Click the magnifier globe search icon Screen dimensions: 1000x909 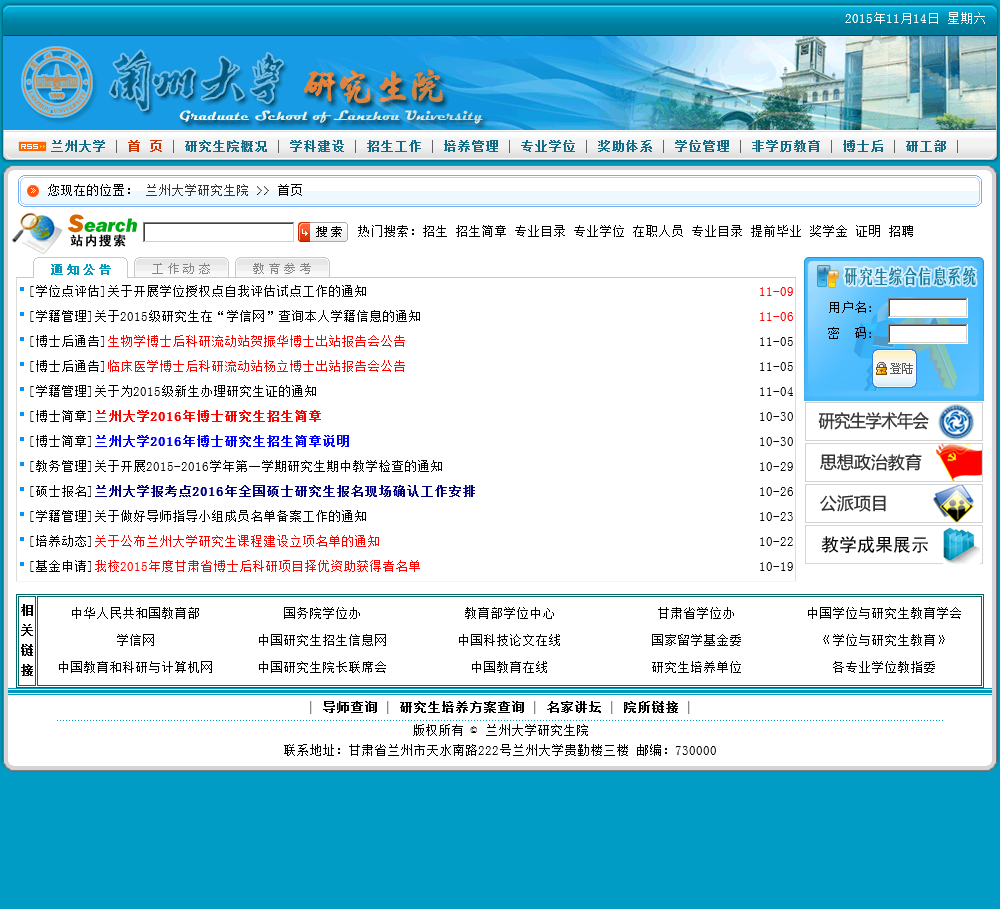click(36, 231)
